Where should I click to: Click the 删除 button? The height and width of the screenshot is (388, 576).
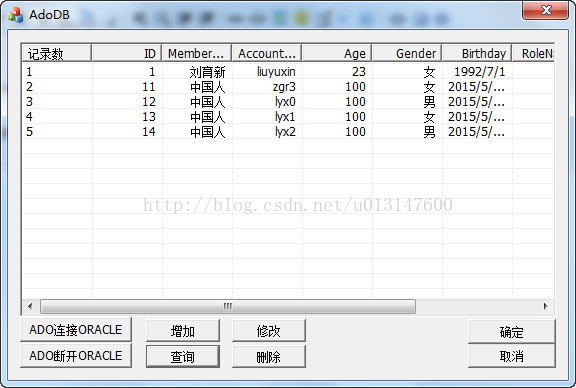coord(269,356)
